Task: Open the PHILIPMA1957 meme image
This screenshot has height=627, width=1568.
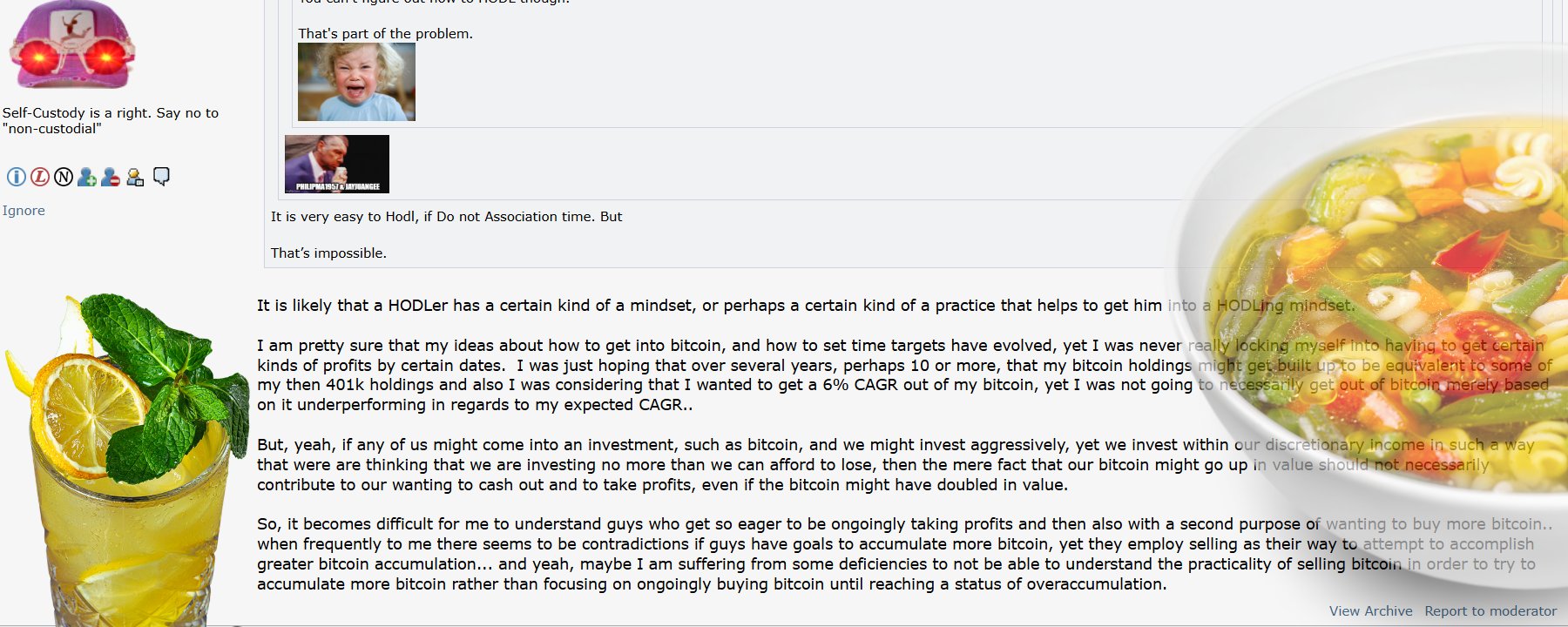Action: pos(337,164)
